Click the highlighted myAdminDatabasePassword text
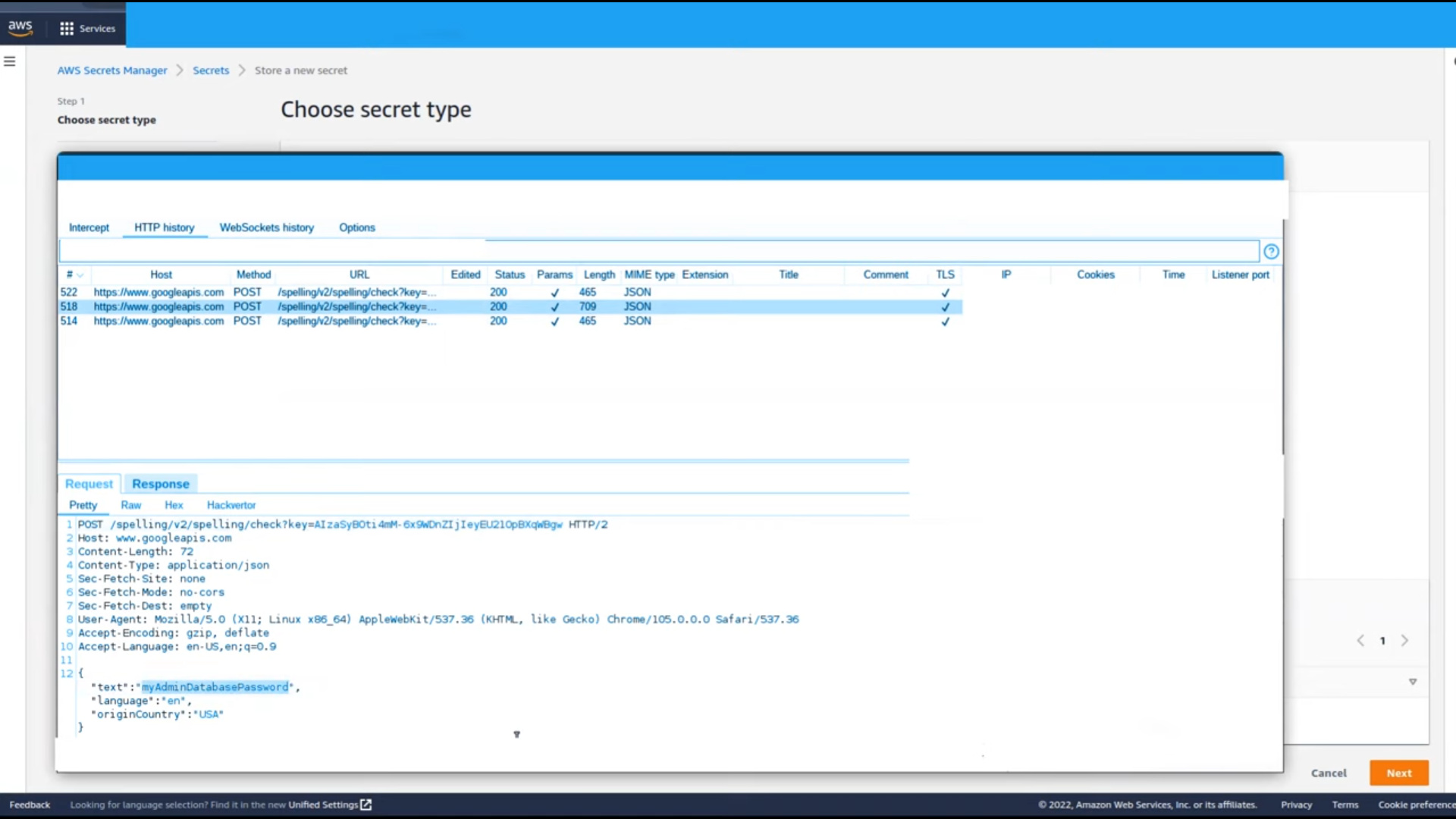Viewport: 1456px width, 819px height. click(x=215, y=687)
